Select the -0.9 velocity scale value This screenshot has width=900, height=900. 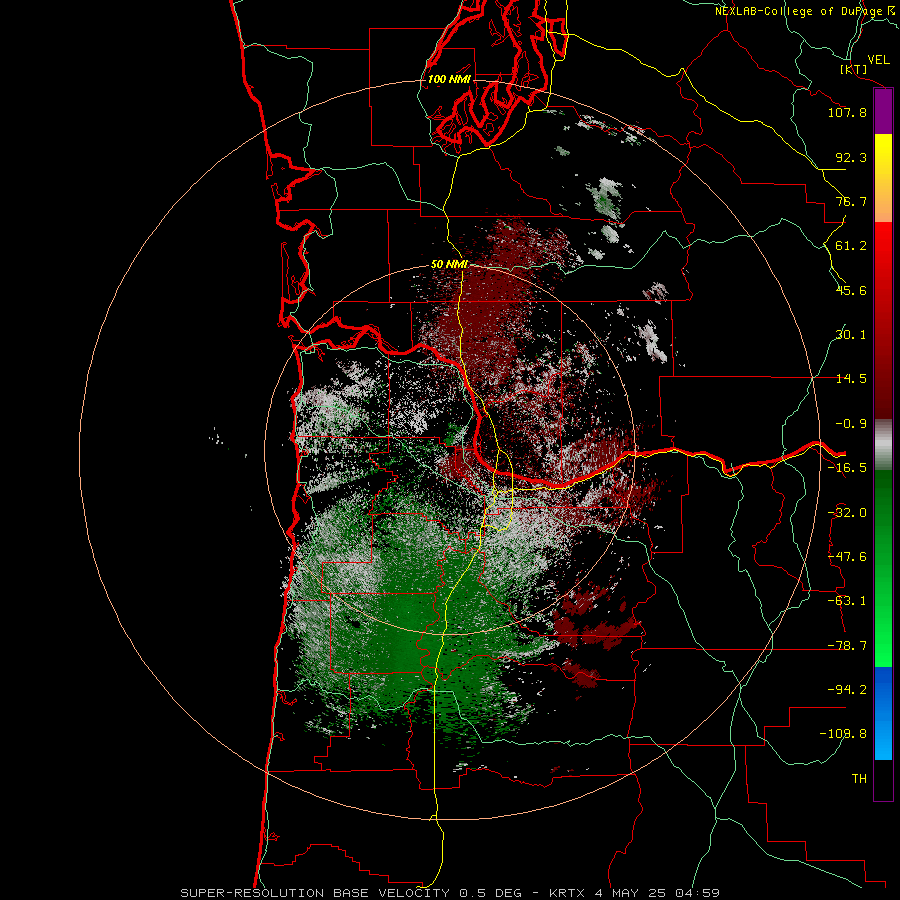tap(851, 424)
